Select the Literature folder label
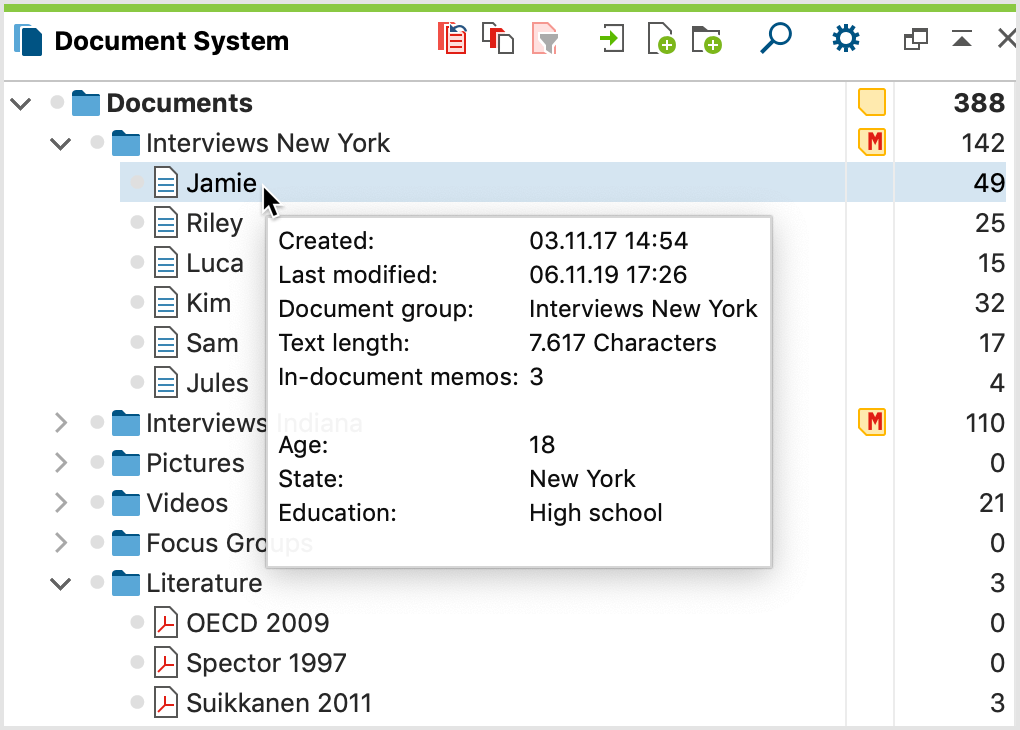This screenshot has height=730, width=1020. point(204,583)
